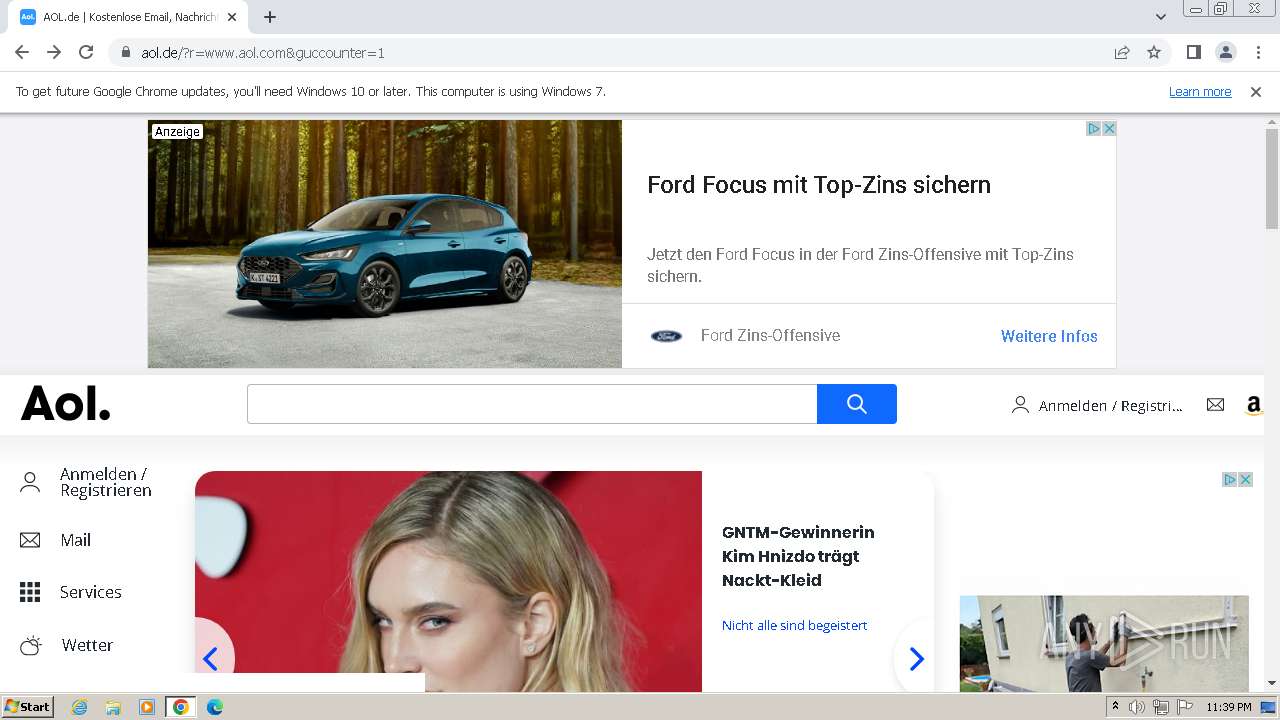Image resolution: width=1280 pixels, height=720 pixels.
Task: Close the AOL.de tab
Action: [232, 17]
